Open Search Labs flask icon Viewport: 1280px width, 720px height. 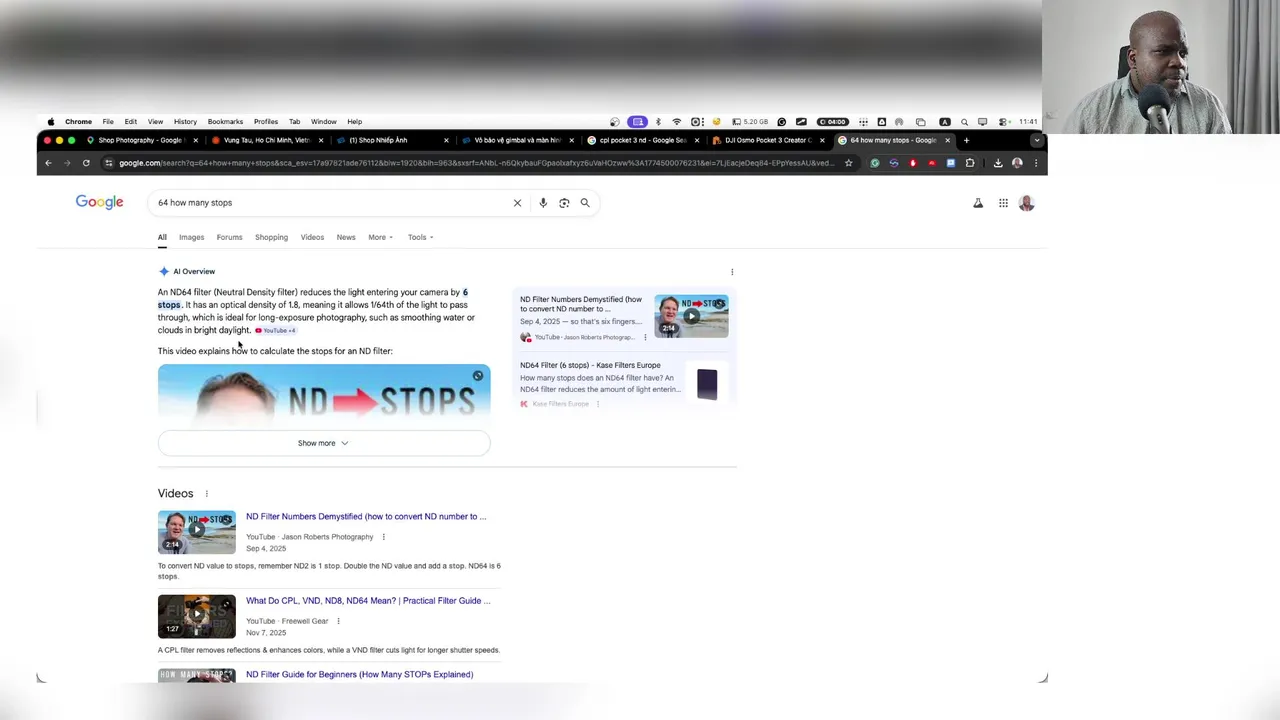pyautogui.click(x=978, y=203)
